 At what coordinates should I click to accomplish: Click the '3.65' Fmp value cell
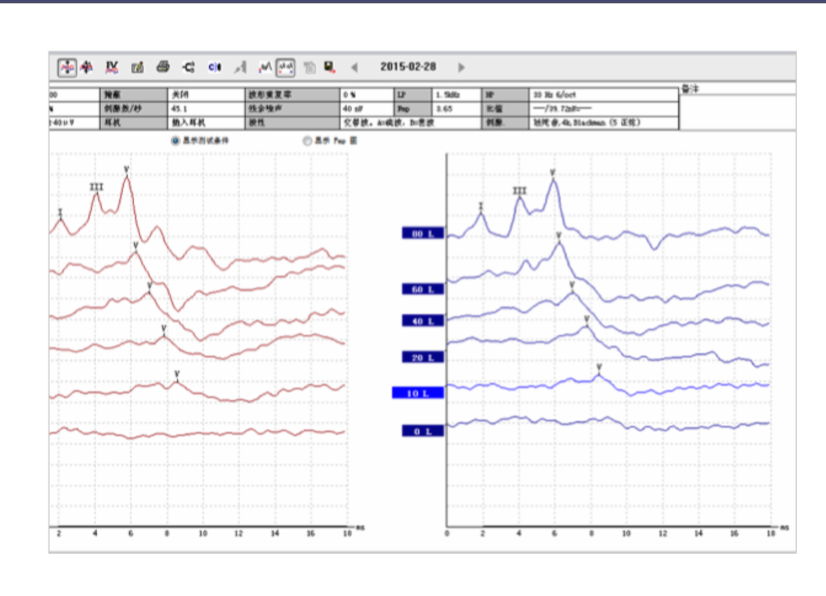[x=457, y=109]
